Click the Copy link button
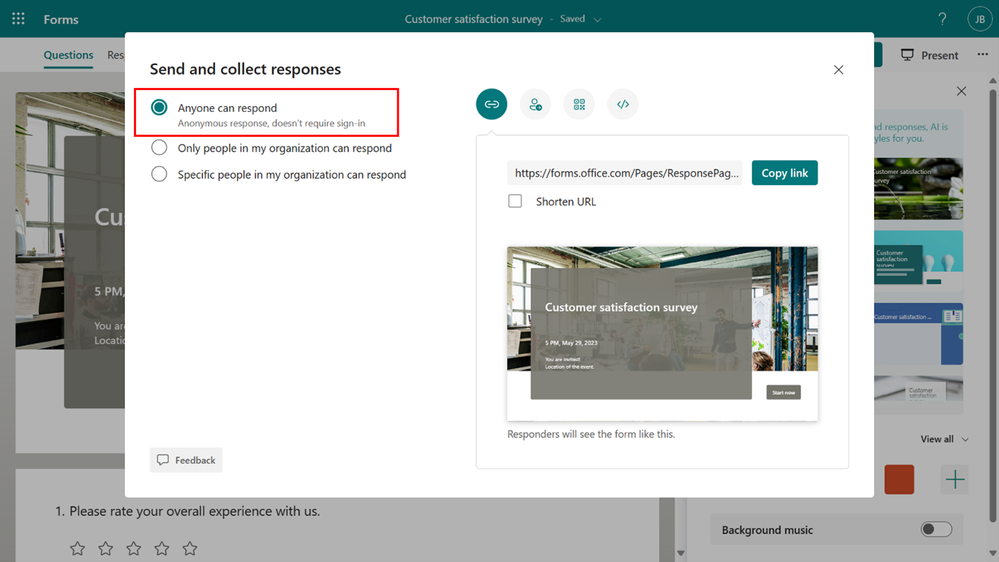 pos(784,173)
